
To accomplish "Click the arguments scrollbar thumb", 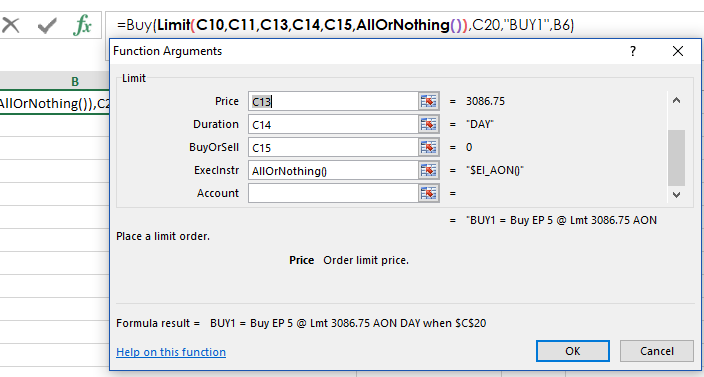I will 677,158.
